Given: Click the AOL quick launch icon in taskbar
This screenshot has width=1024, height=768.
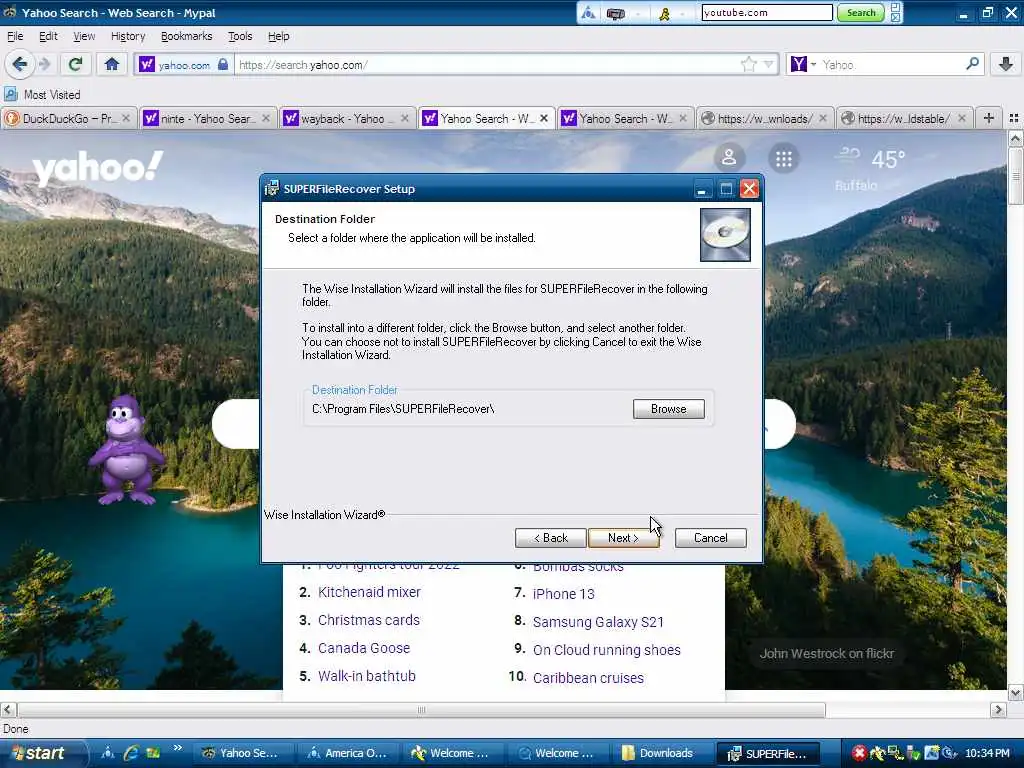Looking at the screenshot, I should click(x=108, y=753).
